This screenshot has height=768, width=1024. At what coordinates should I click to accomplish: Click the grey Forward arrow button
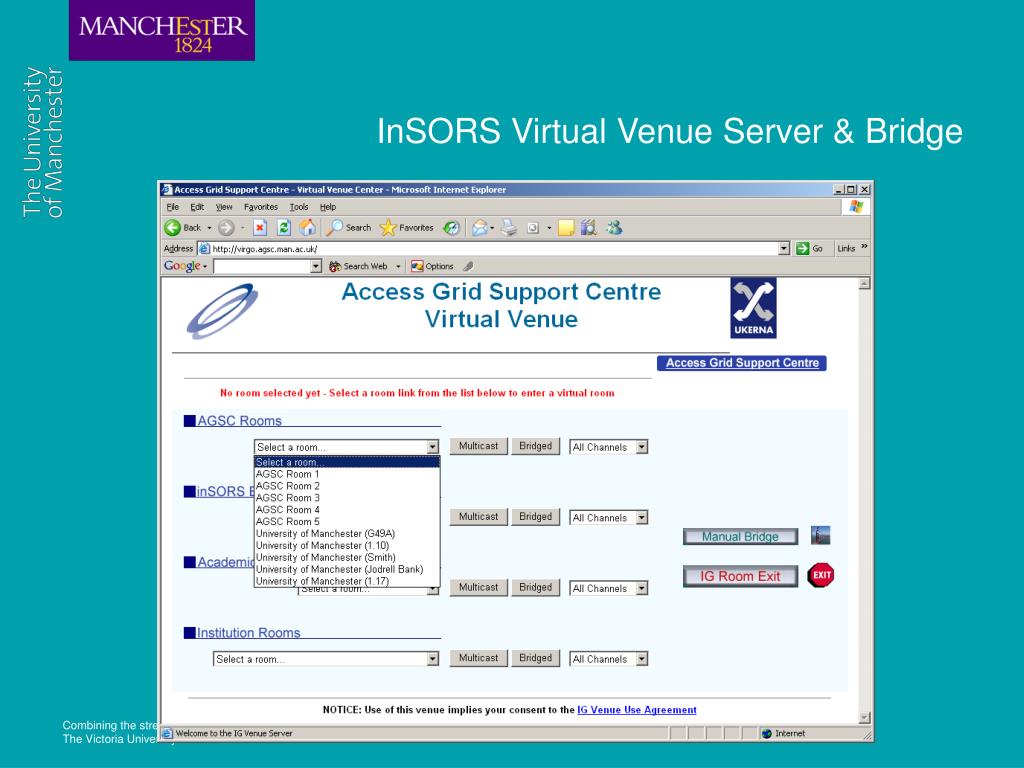226,227
